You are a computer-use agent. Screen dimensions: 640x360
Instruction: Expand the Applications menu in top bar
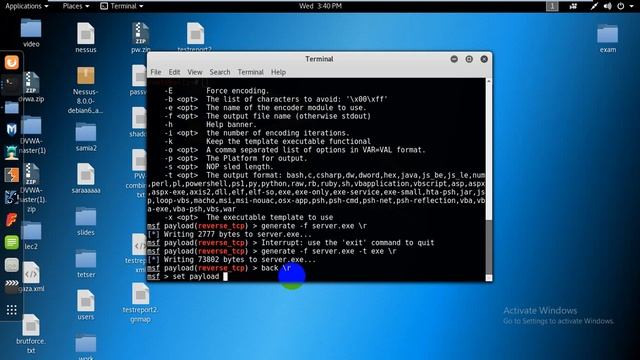tap(27, 6)
